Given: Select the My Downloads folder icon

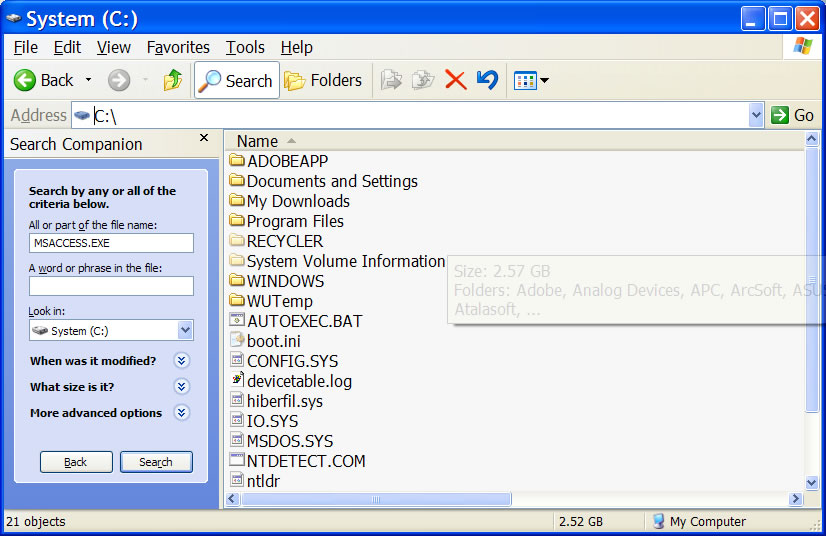Looking at the screenshot, I should pos(238,200).
